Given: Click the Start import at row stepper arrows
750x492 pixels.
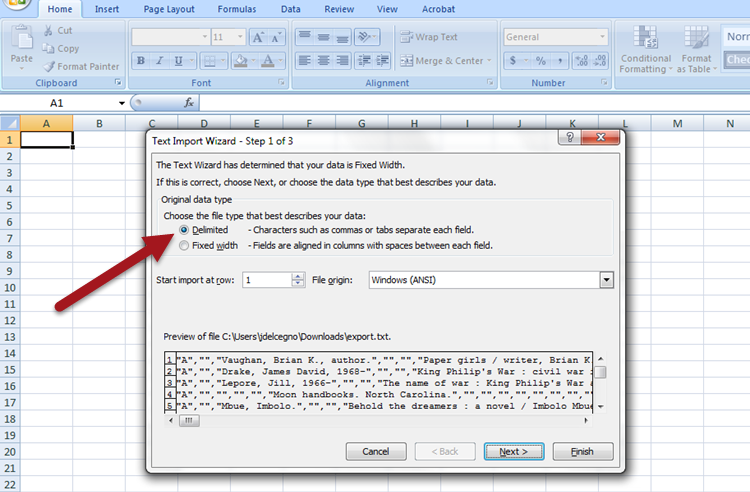Looking at the screenshot, I should pos(298,280).
